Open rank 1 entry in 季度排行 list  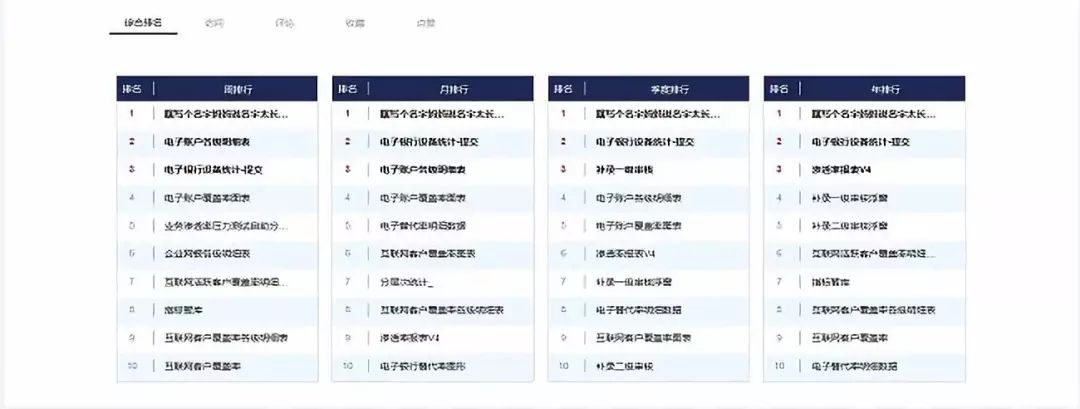pos(658,114)
